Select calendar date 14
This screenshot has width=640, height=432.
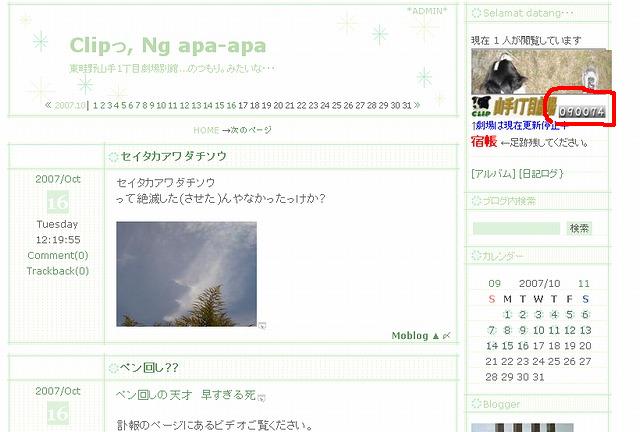click(x=492, y=346)
